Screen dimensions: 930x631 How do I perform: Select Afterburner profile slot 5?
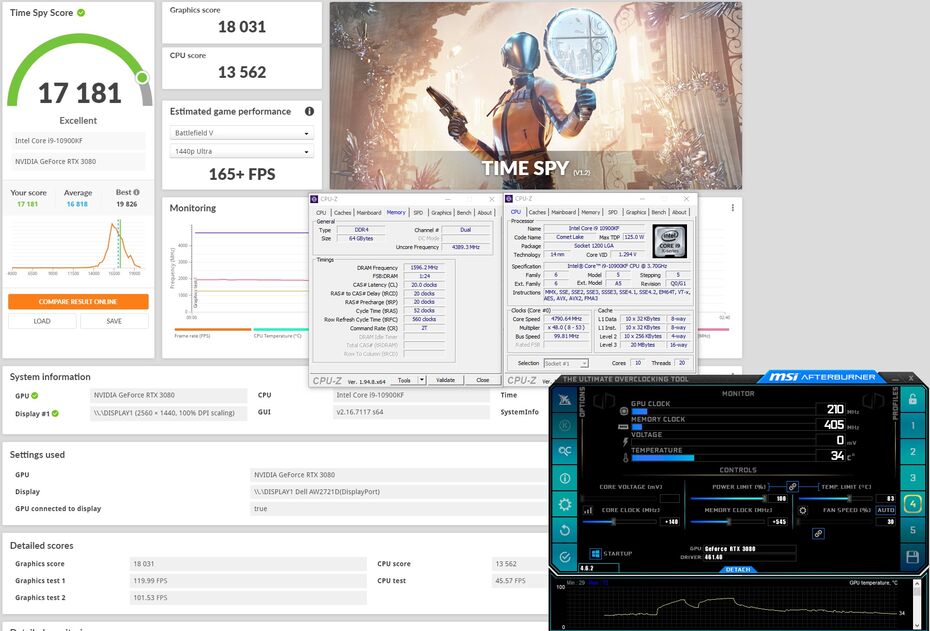913,530
